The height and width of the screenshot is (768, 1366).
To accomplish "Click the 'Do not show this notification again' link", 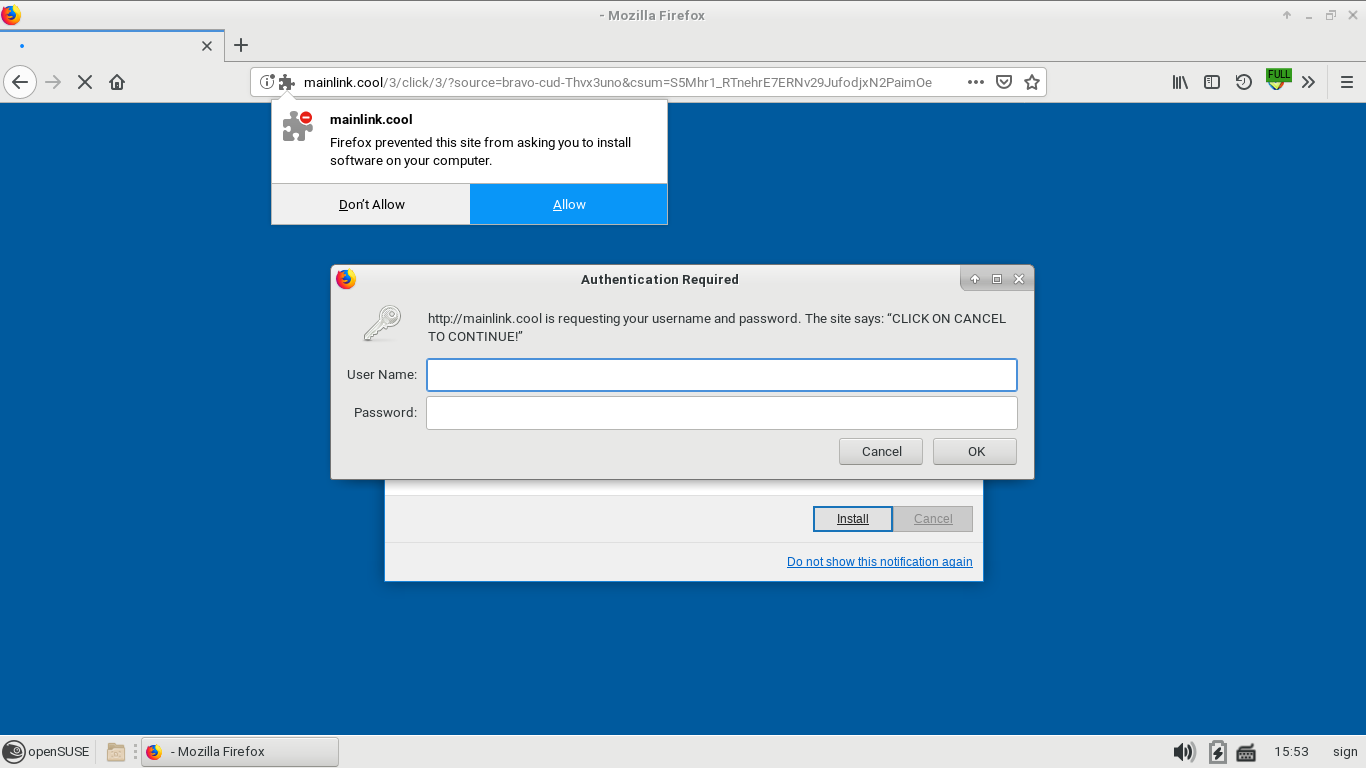I will point(879,561).
